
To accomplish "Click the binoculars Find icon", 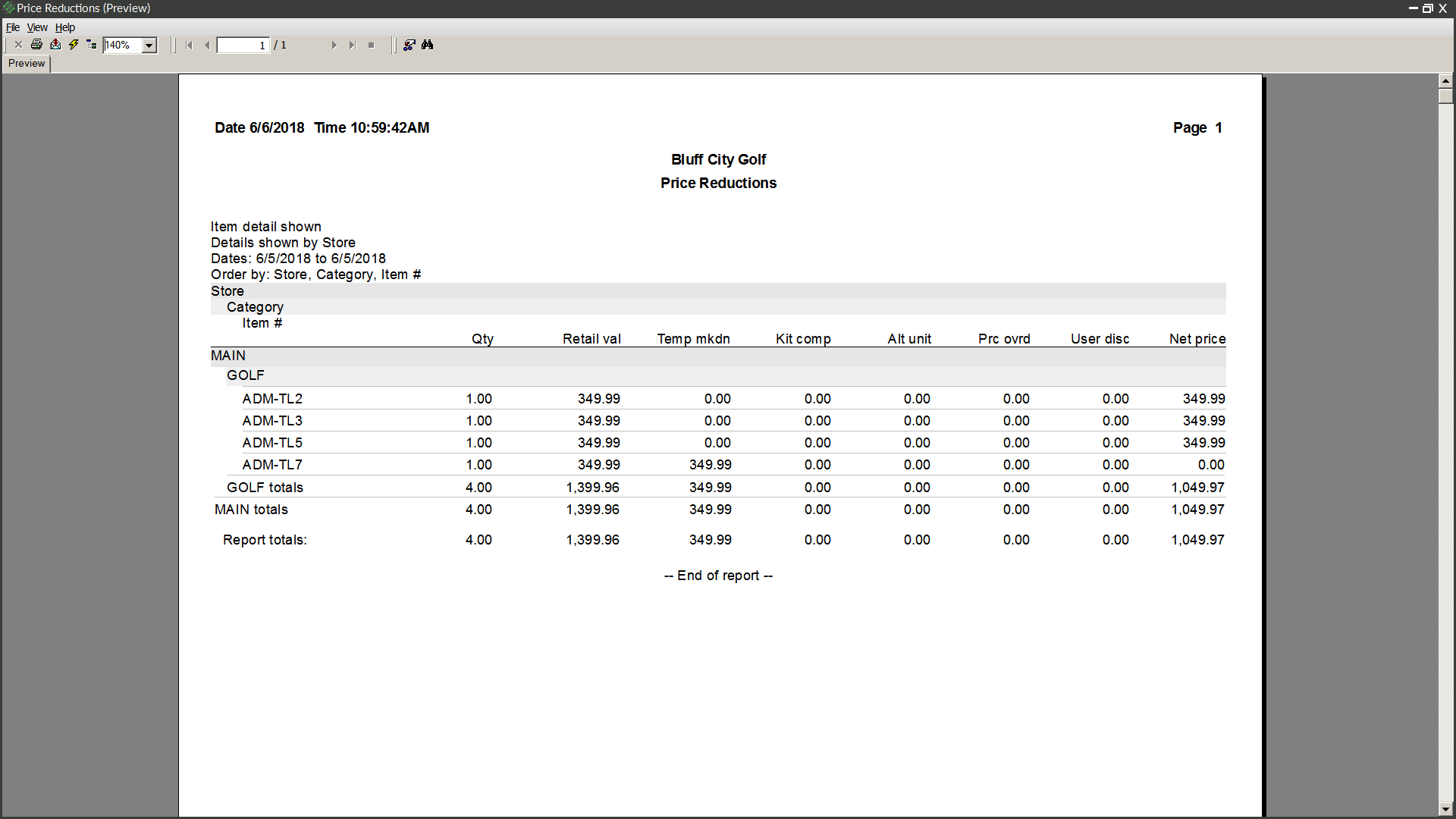I will (428, 45).
